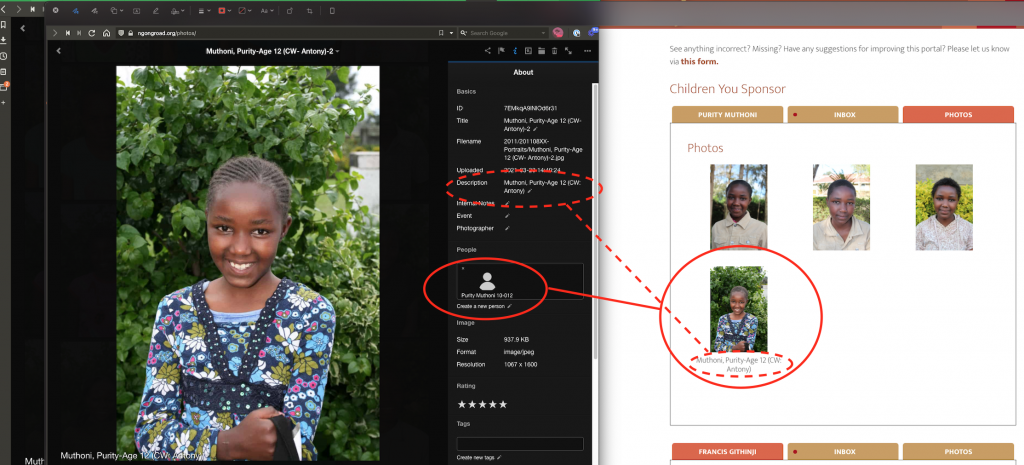
Task: Click the About panel scrollbar
Action: click(595, 219)
